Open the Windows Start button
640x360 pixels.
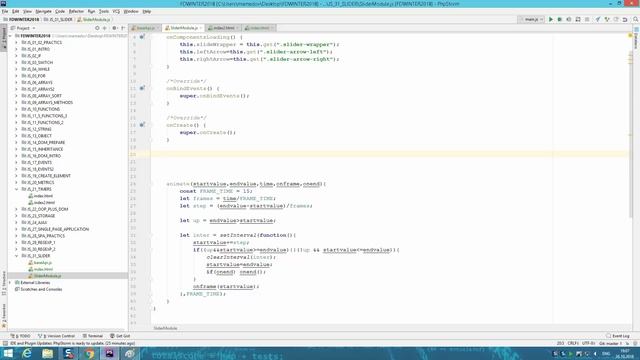(8, 353)
